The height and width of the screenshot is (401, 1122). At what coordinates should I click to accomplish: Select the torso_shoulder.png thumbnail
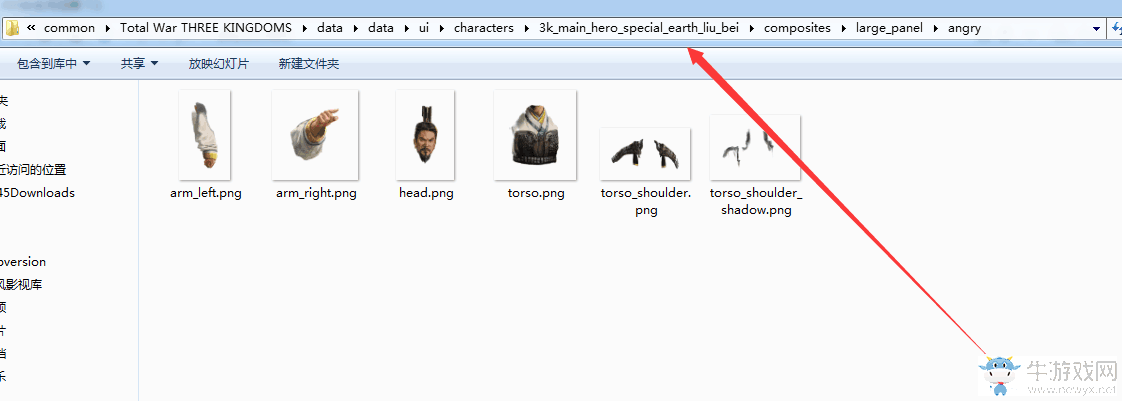coord(645,153)
